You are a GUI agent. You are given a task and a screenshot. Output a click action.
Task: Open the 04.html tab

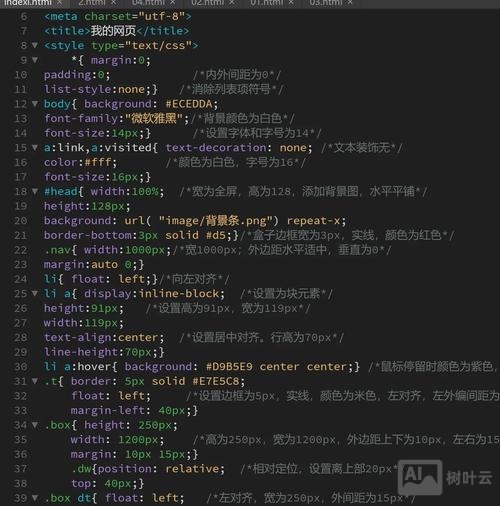[x=148, y=3]
